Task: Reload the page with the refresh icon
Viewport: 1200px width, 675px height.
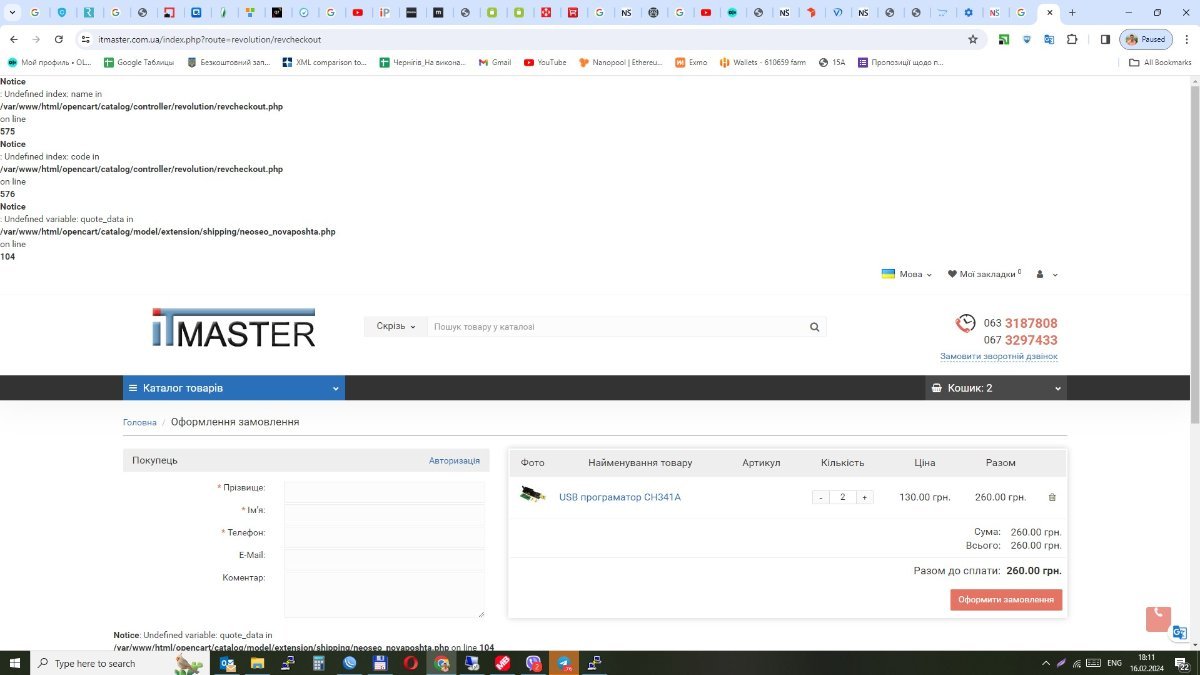Action: 59,39
